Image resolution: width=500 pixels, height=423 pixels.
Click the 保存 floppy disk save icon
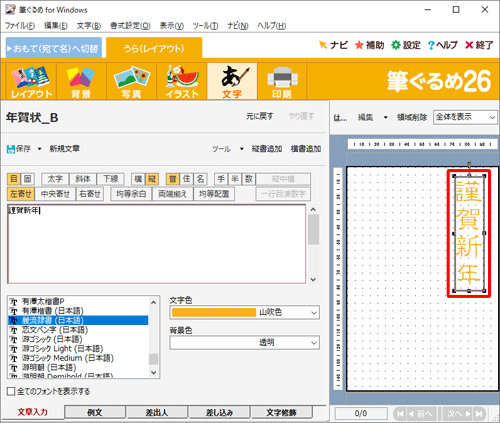coord(11,149)
